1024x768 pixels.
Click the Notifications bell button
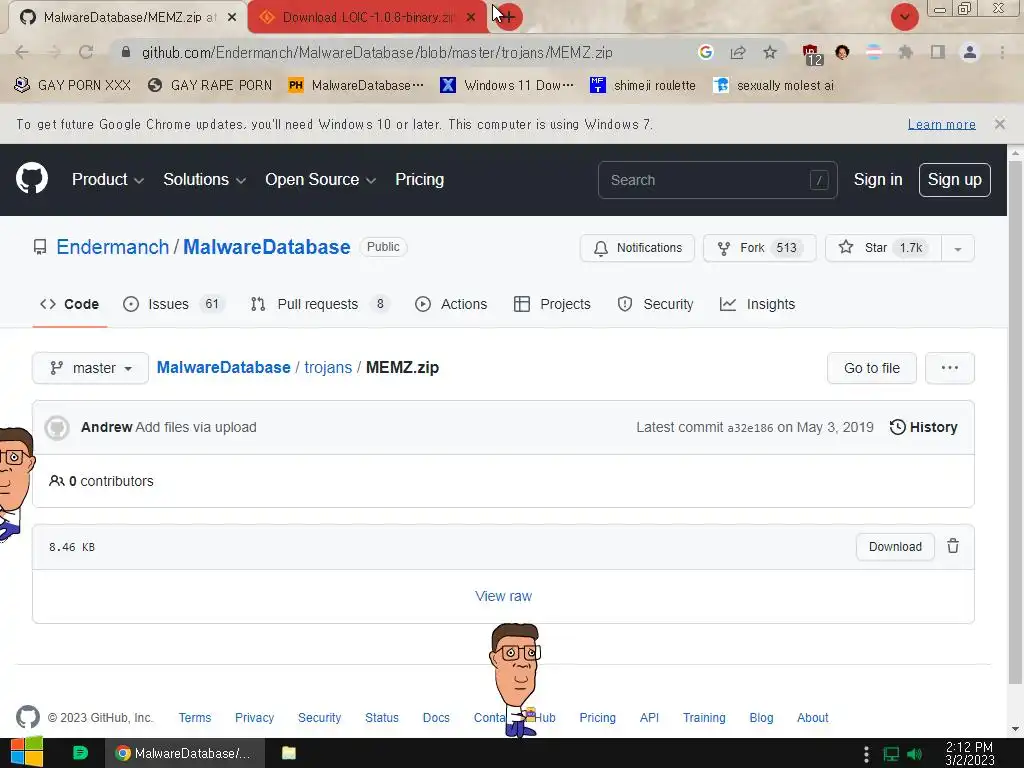[637, 248]
